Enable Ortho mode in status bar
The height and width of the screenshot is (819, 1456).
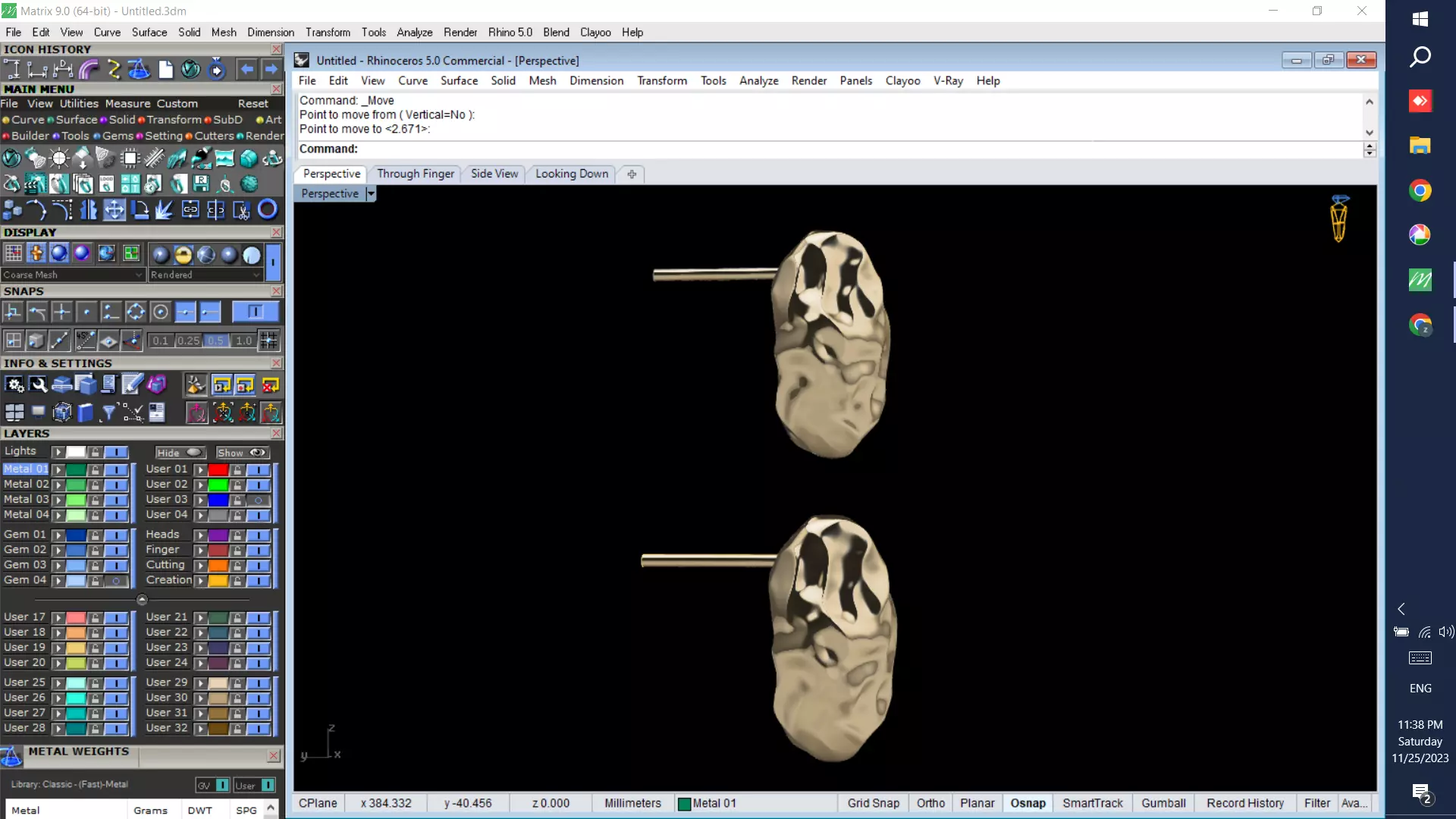click(930, 803)
